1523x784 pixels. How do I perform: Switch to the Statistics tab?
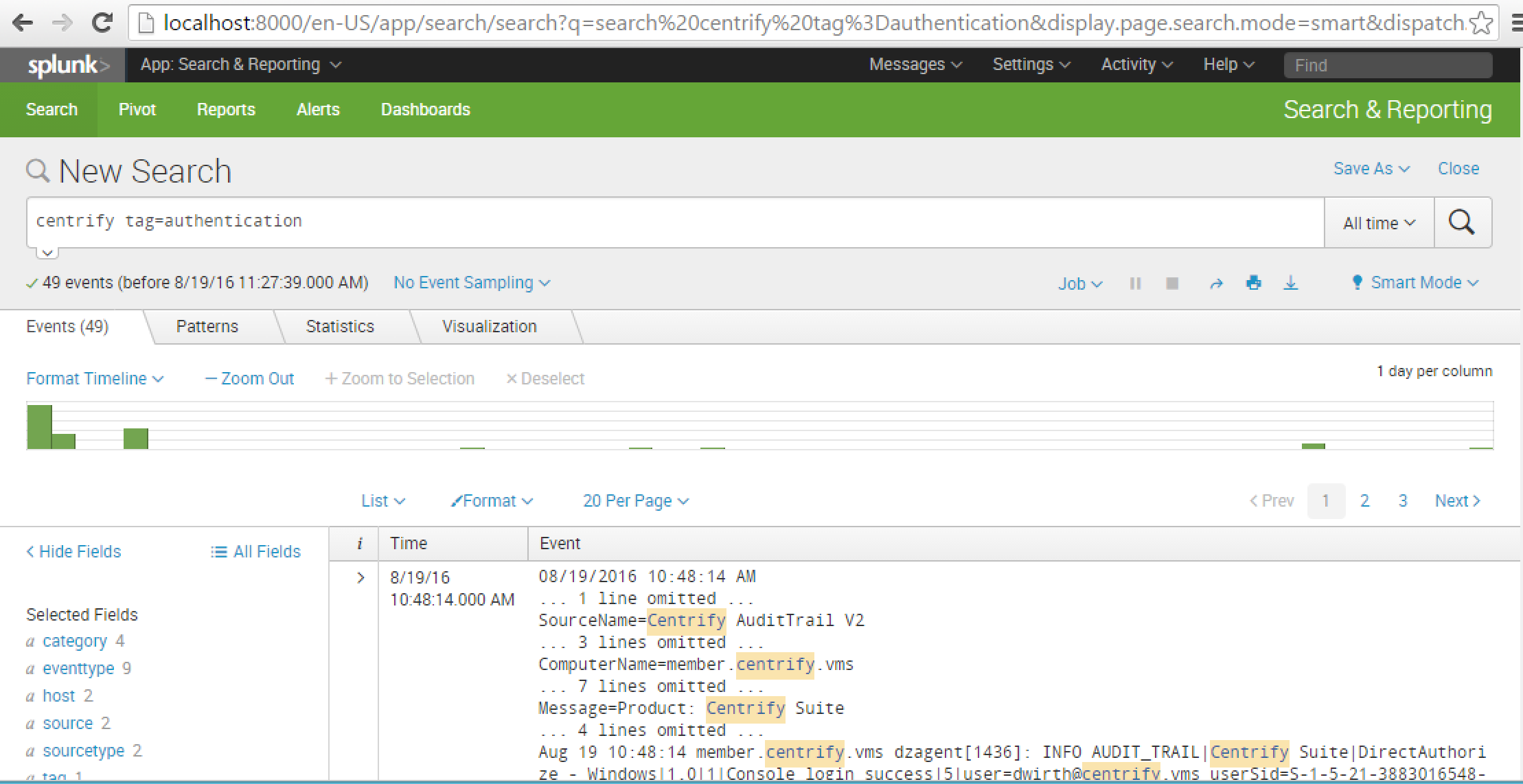(340, 327)
